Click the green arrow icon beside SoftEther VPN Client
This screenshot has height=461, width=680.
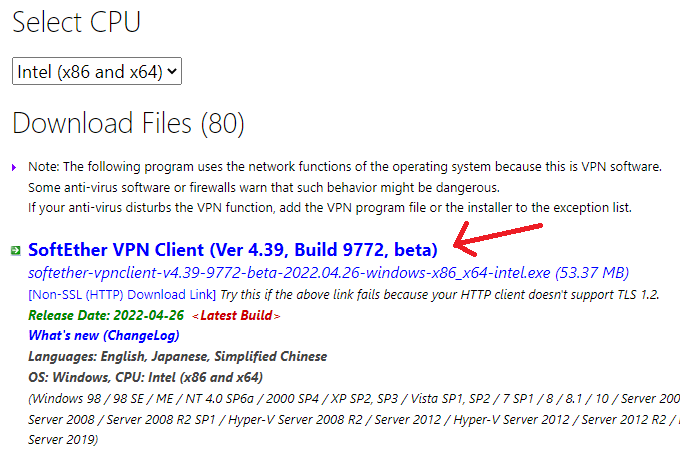click(16, 250)
